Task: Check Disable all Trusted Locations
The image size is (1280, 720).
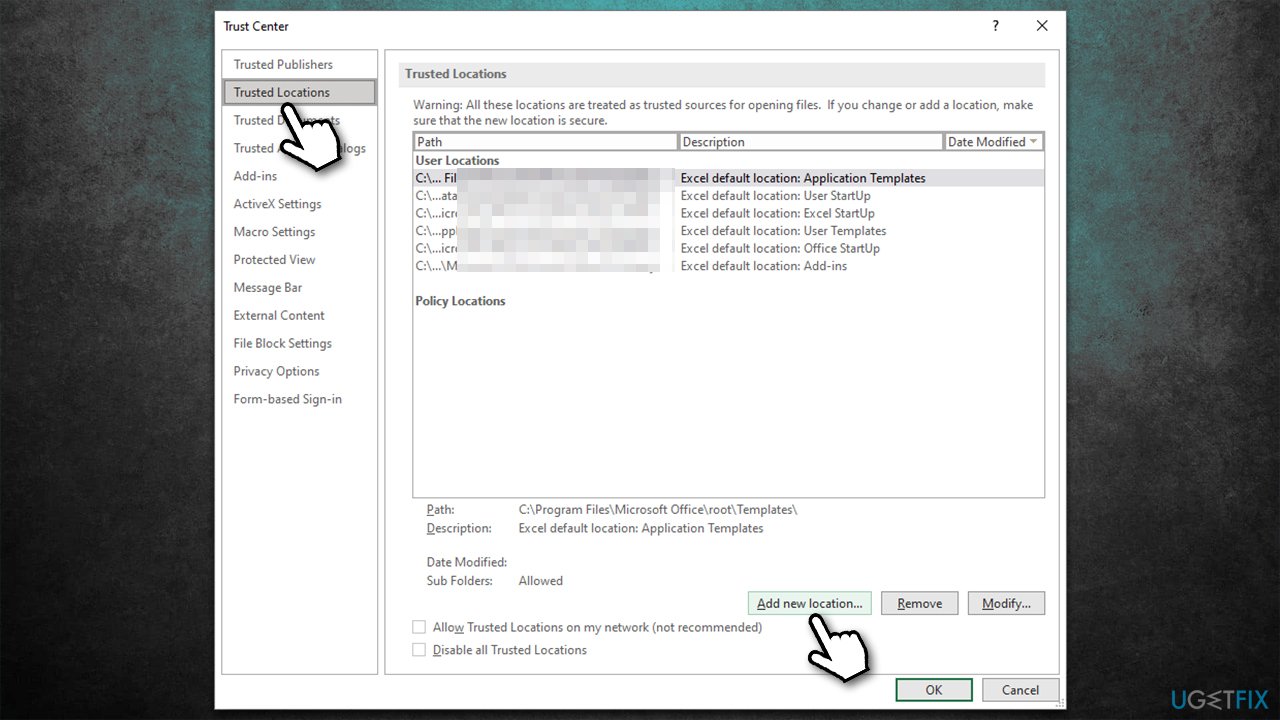Action: click(419, 649)
